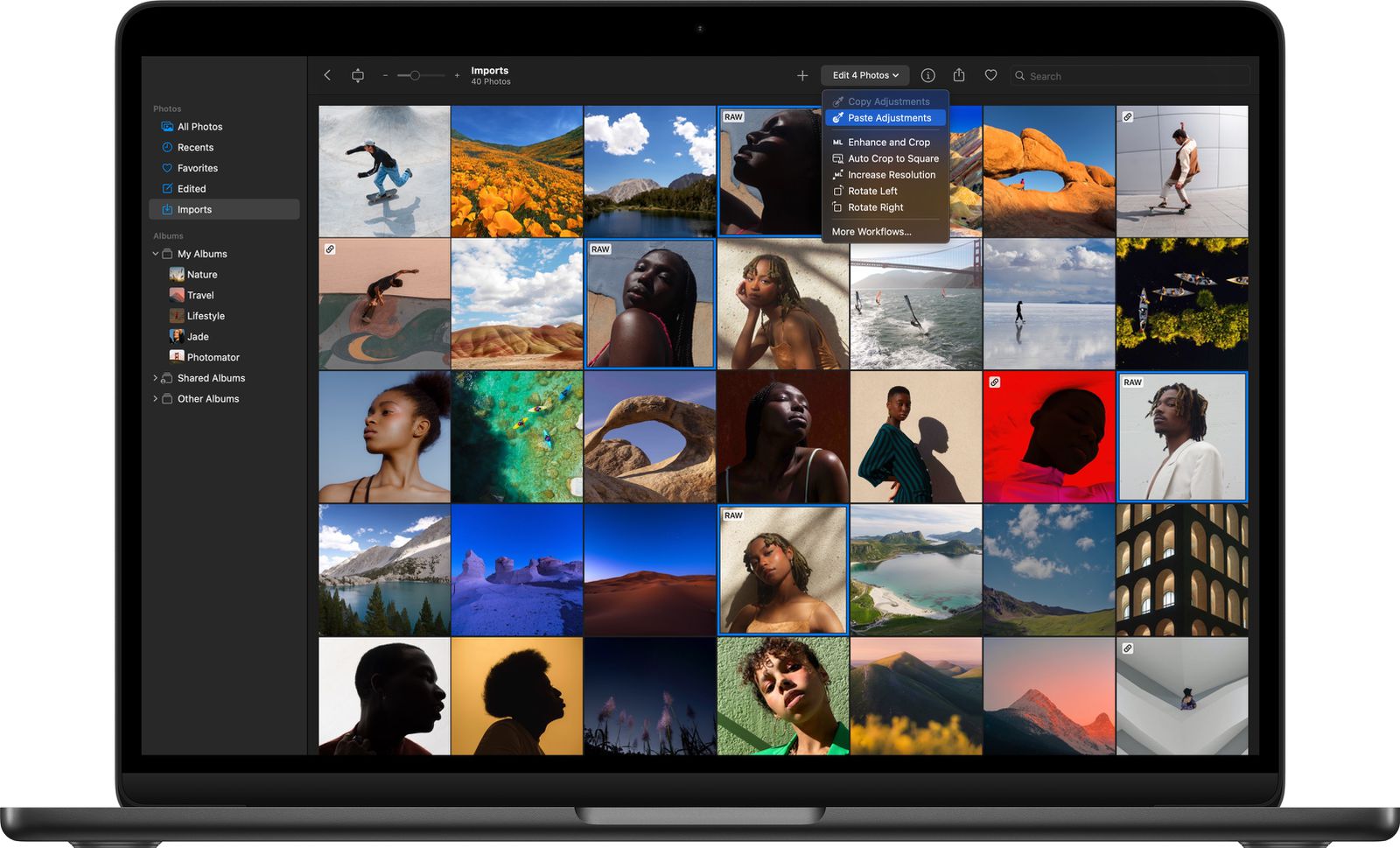Click More Workflows in the menu
Screen dimensions: 1400x848
[871, 231]
